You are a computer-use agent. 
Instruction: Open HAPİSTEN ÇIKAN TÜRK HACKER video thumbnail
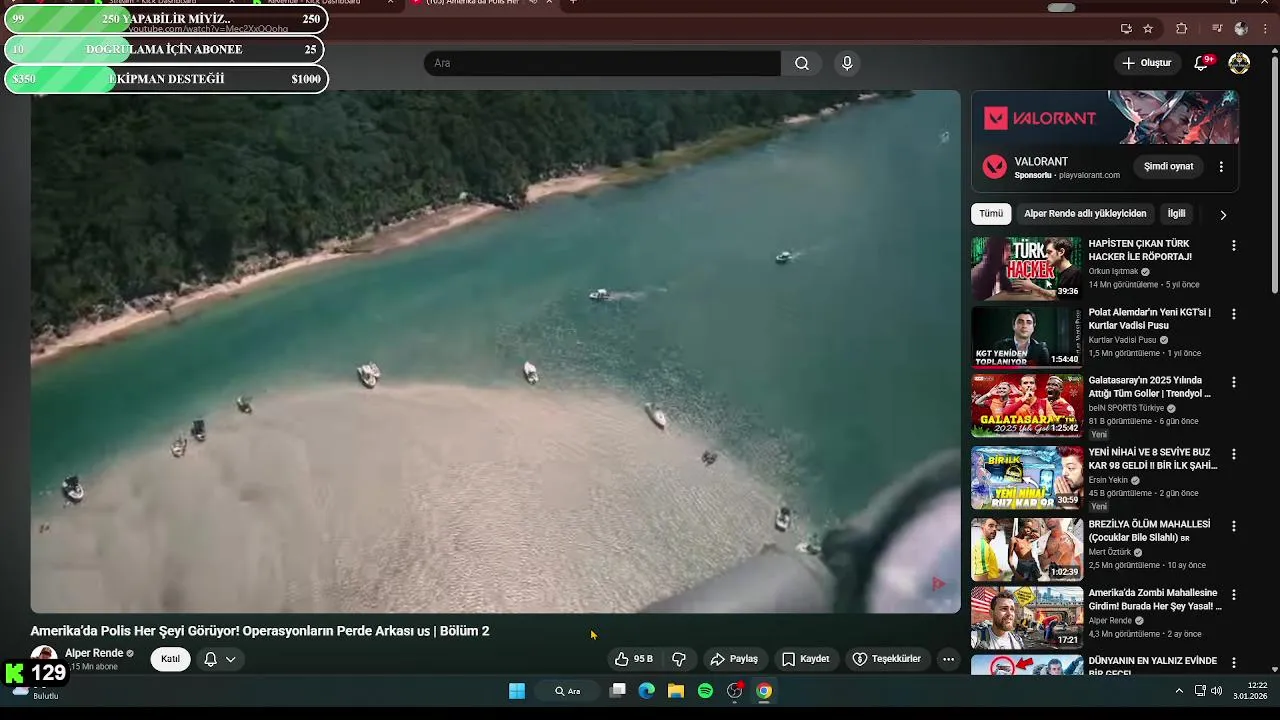(1026, 269)
